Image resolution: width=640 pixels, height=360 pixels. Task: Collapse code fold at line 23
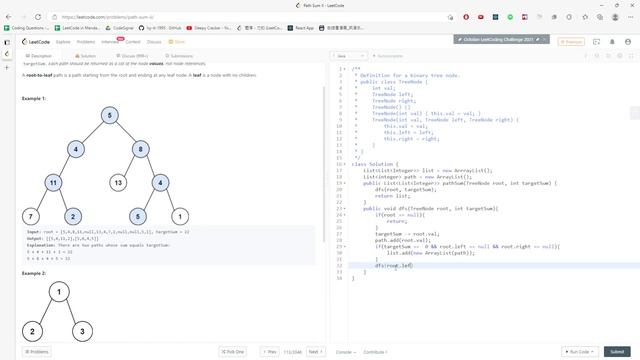[x=345, y=209]
